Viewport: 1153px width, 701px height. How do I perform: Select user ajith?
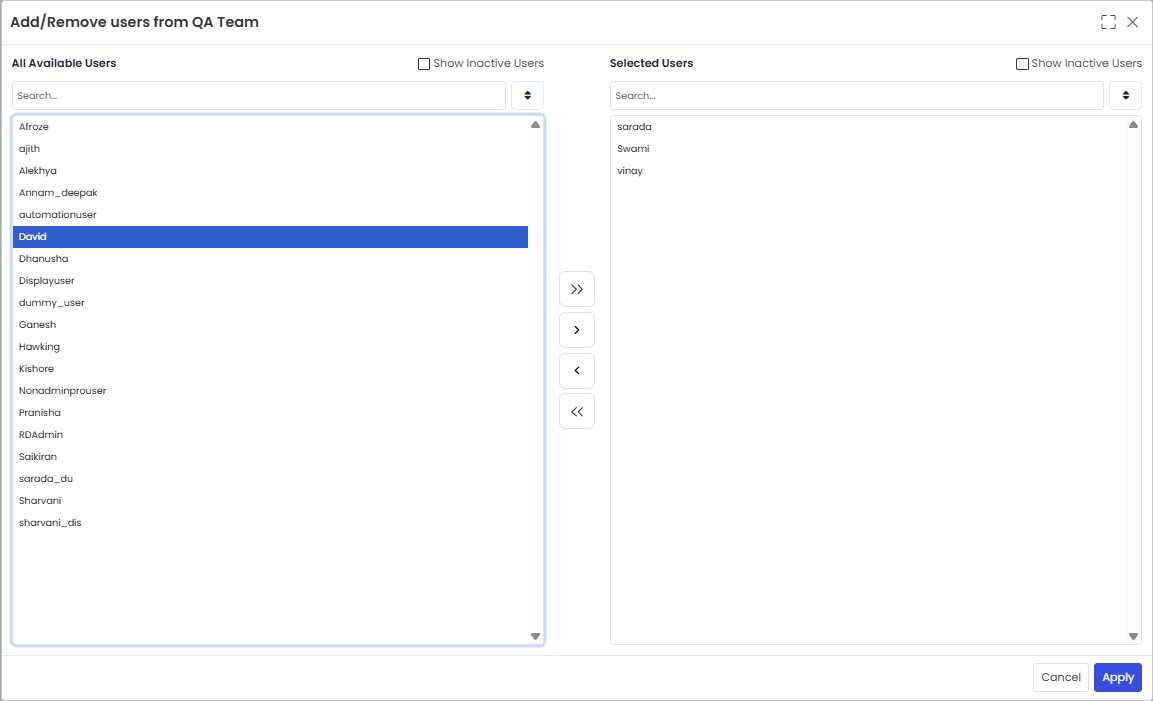[x=270, y=149]
